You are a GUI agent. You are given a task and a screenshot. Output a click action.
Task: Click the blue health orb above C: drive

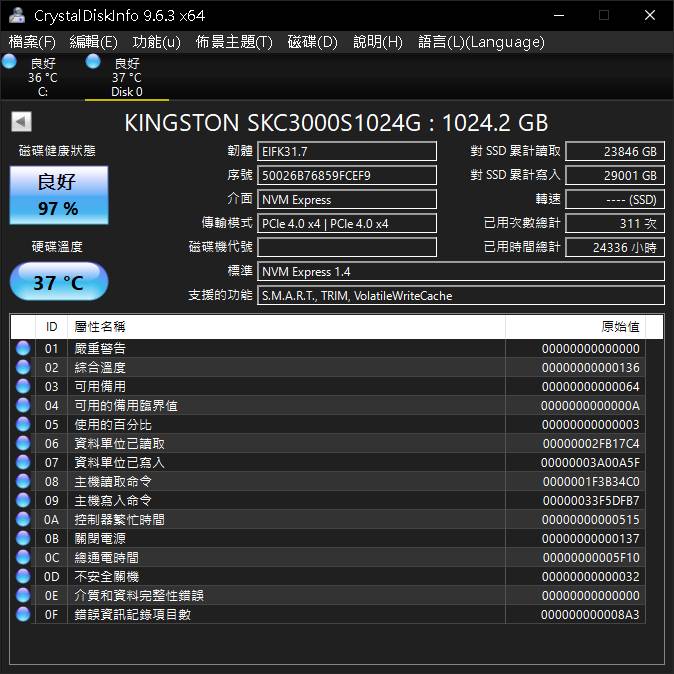(9, 61)
